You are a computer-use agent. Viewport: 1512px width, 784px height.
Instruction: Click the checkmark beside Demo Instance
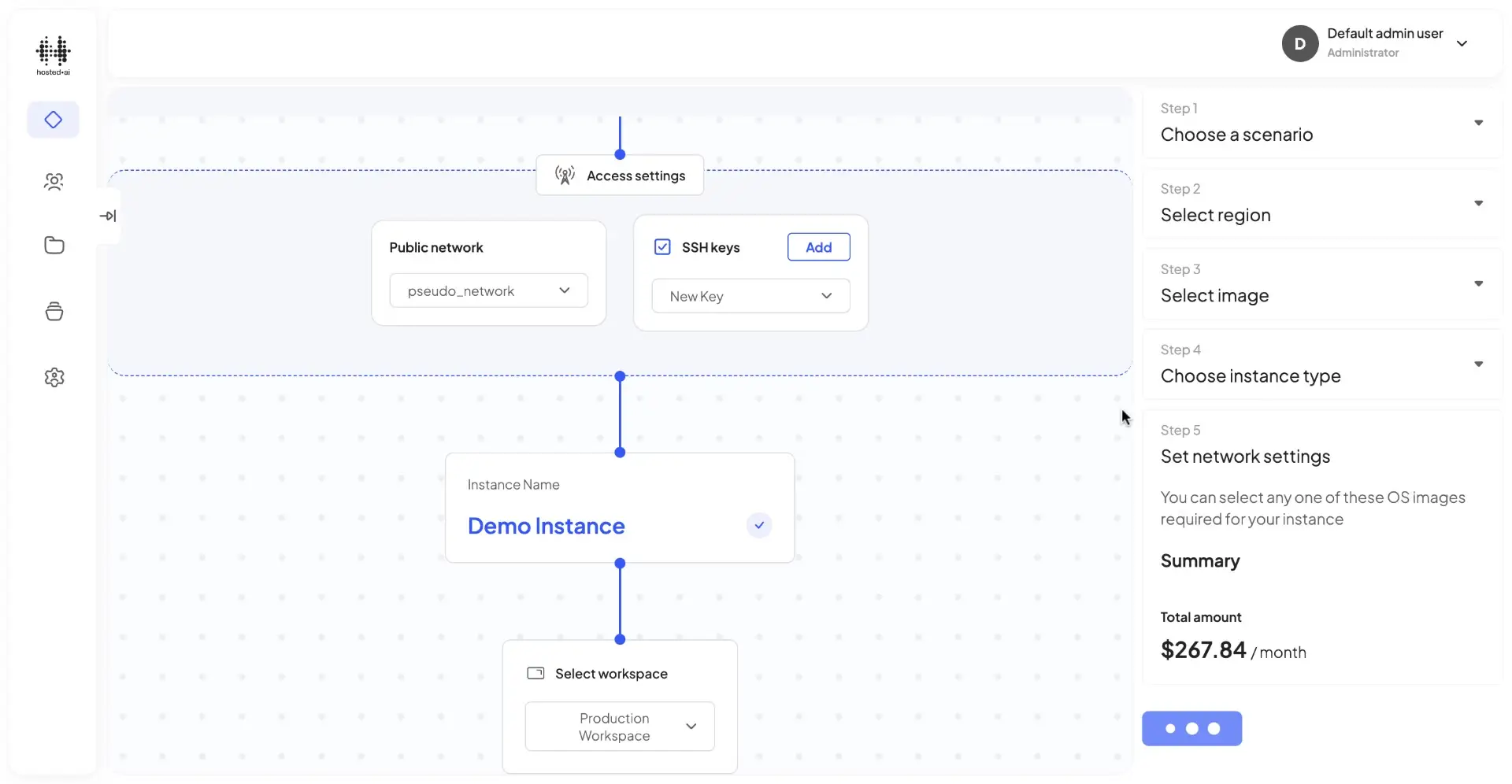tap(758, 525)
